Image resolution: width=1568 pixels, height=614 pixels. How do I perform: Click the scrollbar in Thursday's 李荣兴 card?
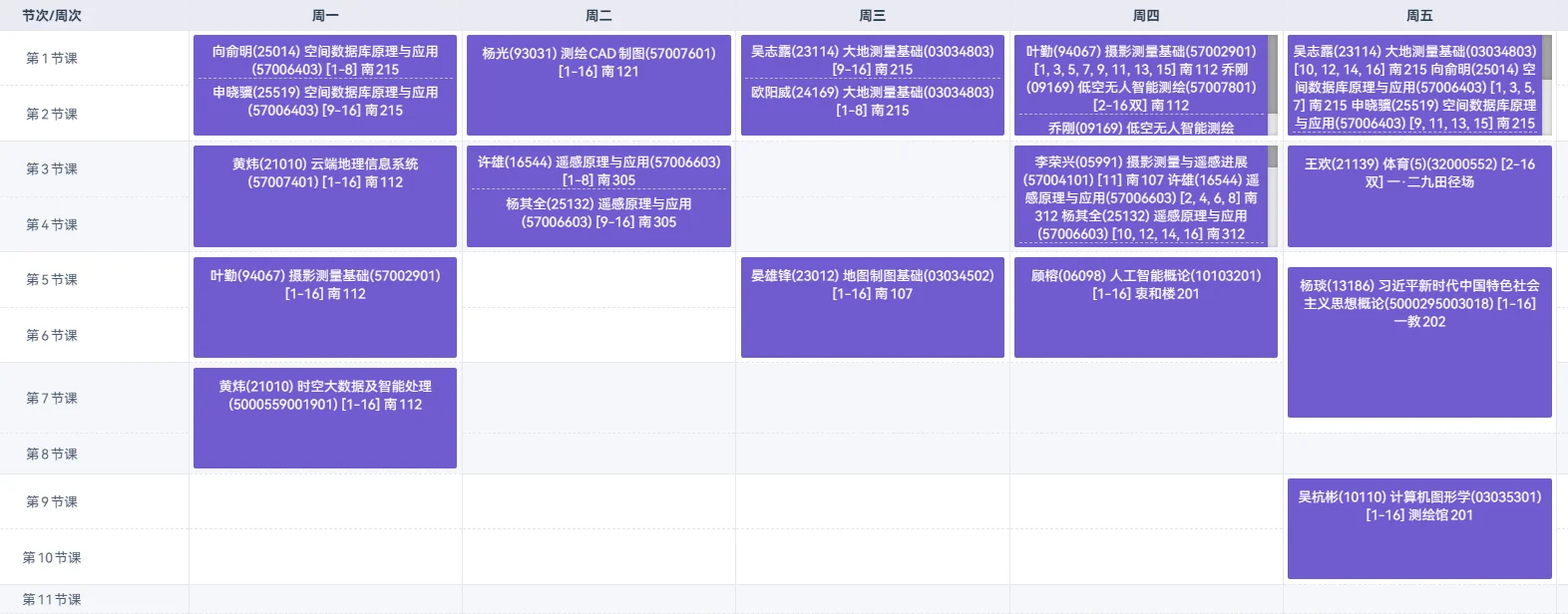click(x=1273, y=195)
